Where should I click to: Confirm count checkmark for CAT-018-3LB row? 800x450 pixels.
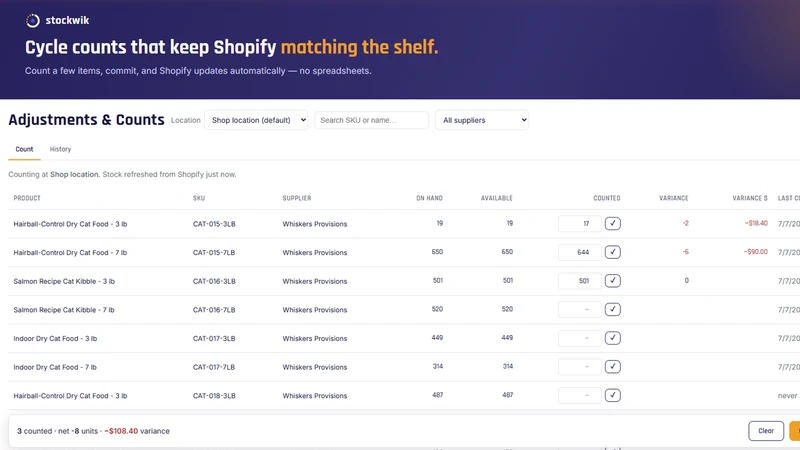tap(613, 395)
